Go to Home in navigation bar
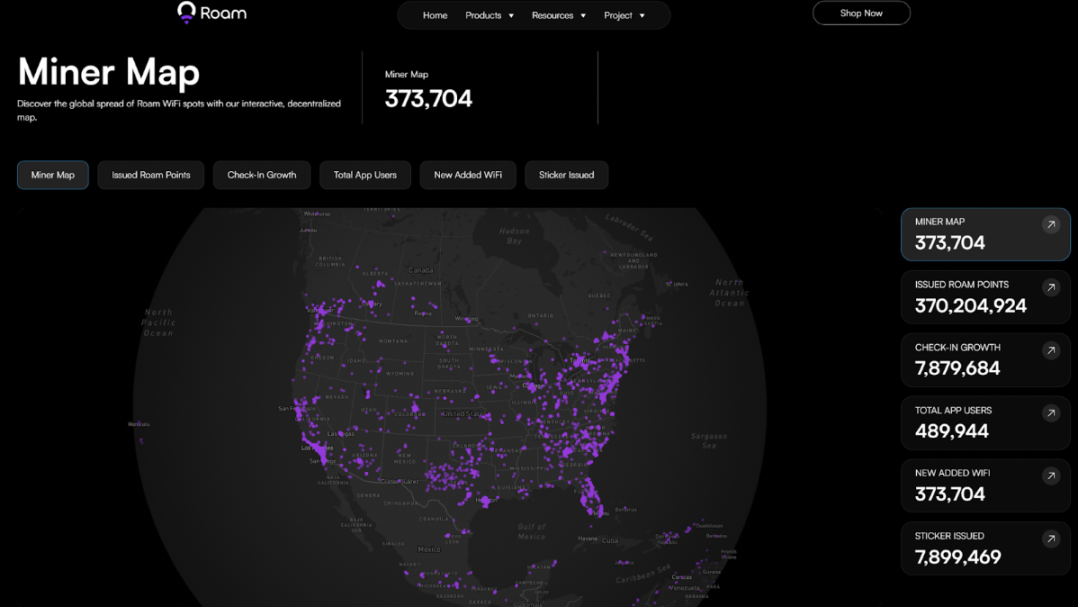 [434, 15]
